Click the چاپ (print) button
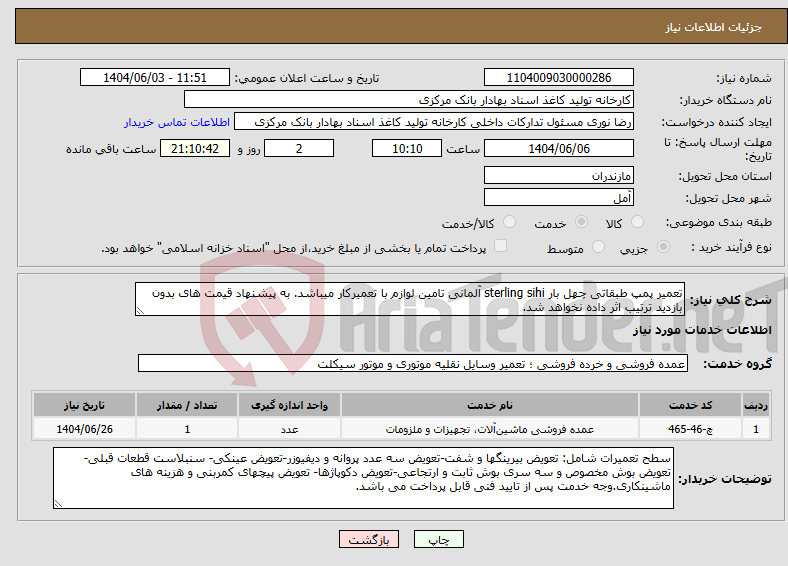 [x=438, y=539]
